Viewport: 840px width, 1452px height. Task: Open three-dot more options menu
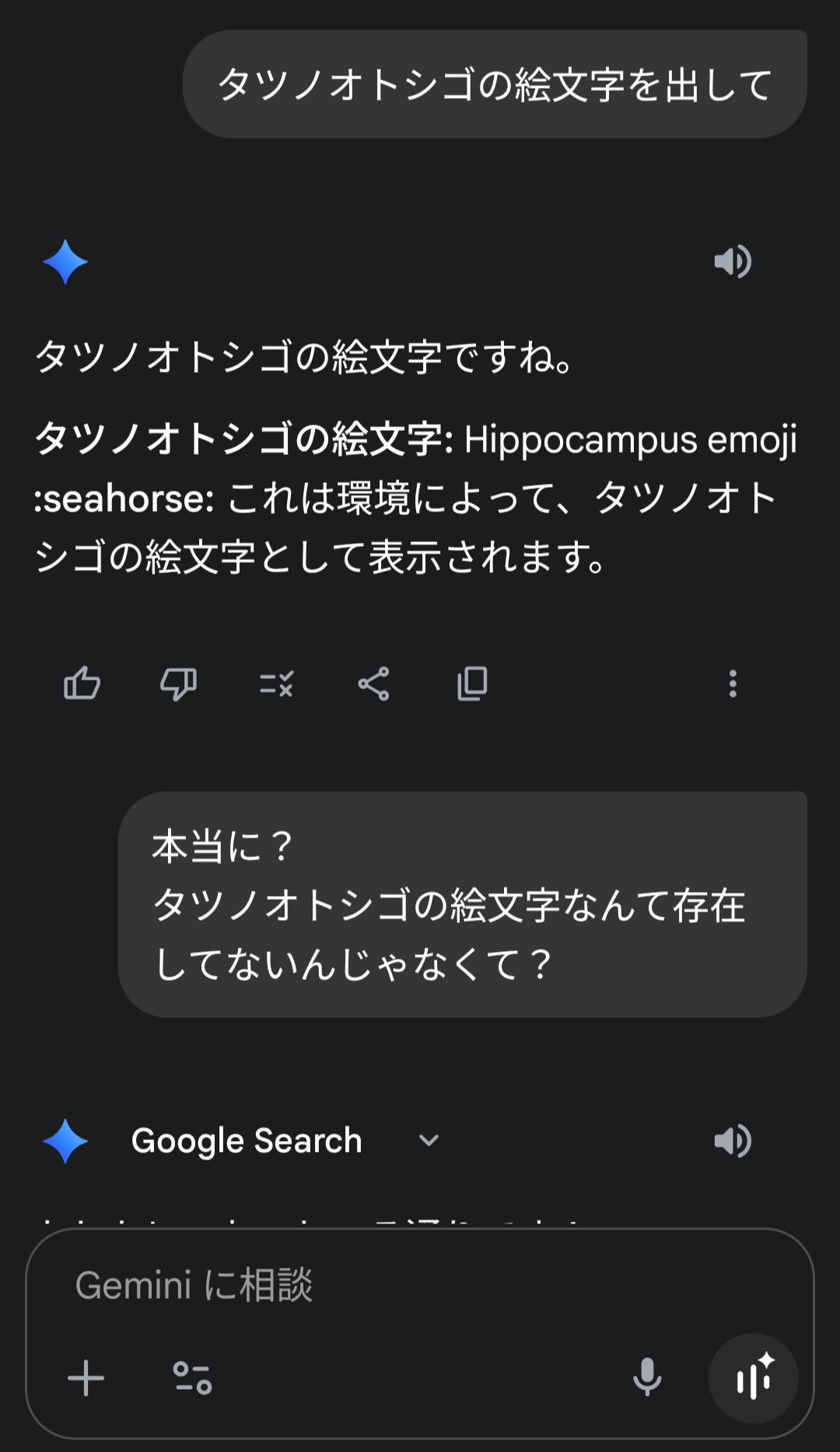coord(732,684)
